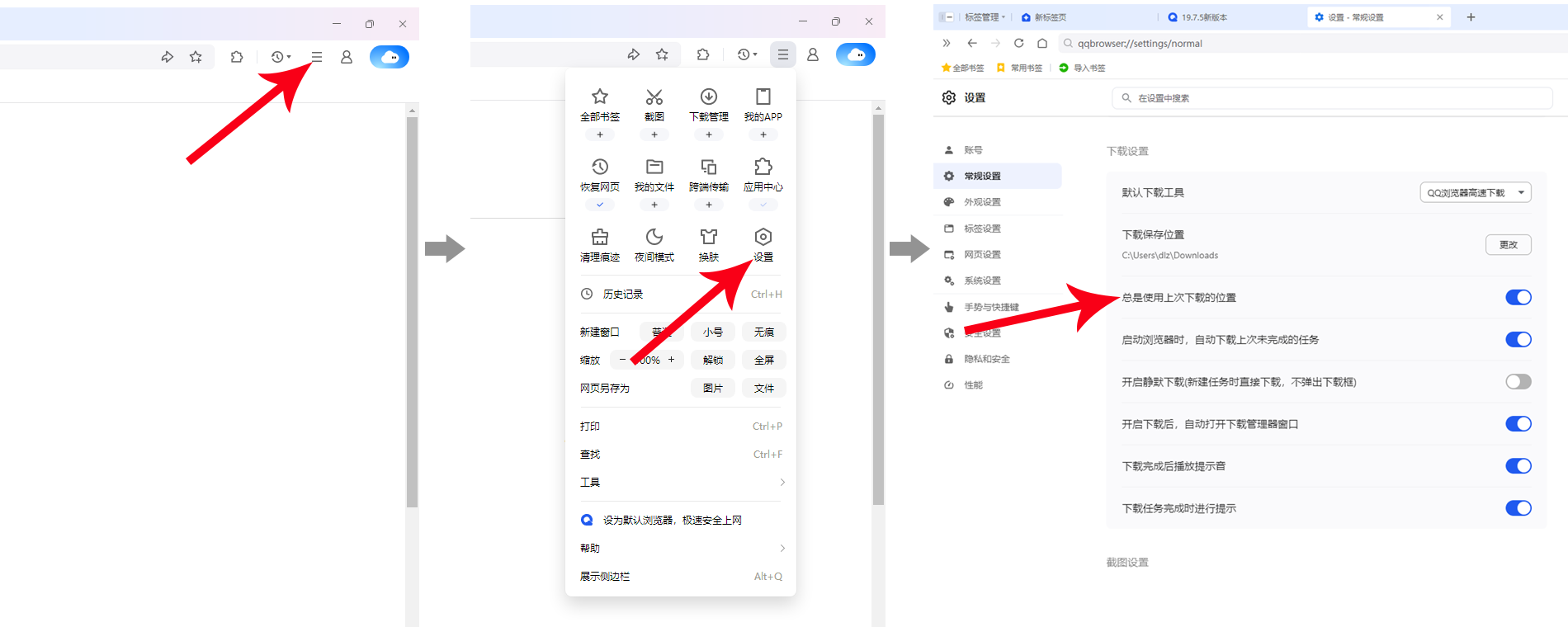
Task: Switch to 新标签页 tab
Action: click(x=1085, y=16)
